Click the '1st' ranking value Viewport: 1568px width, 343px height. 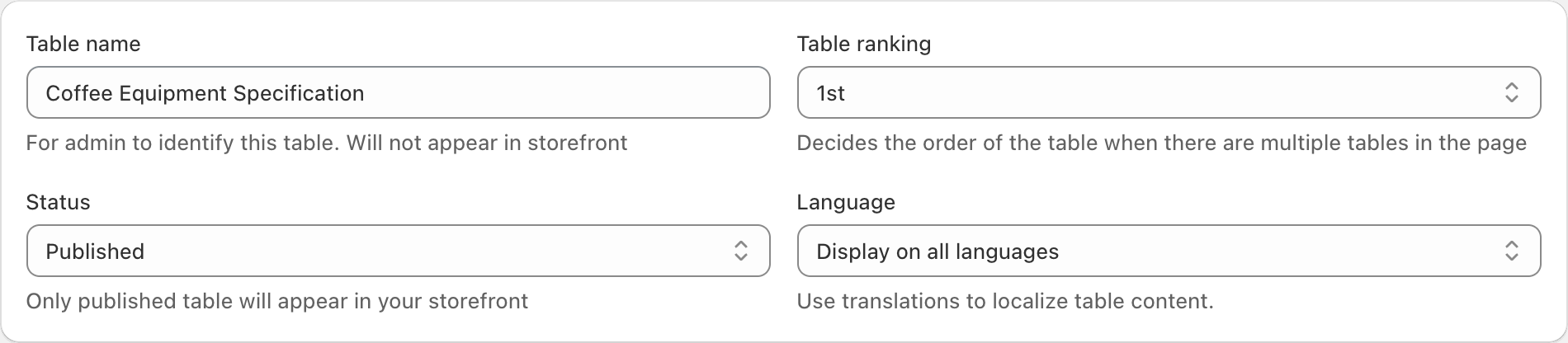(830, 93)
